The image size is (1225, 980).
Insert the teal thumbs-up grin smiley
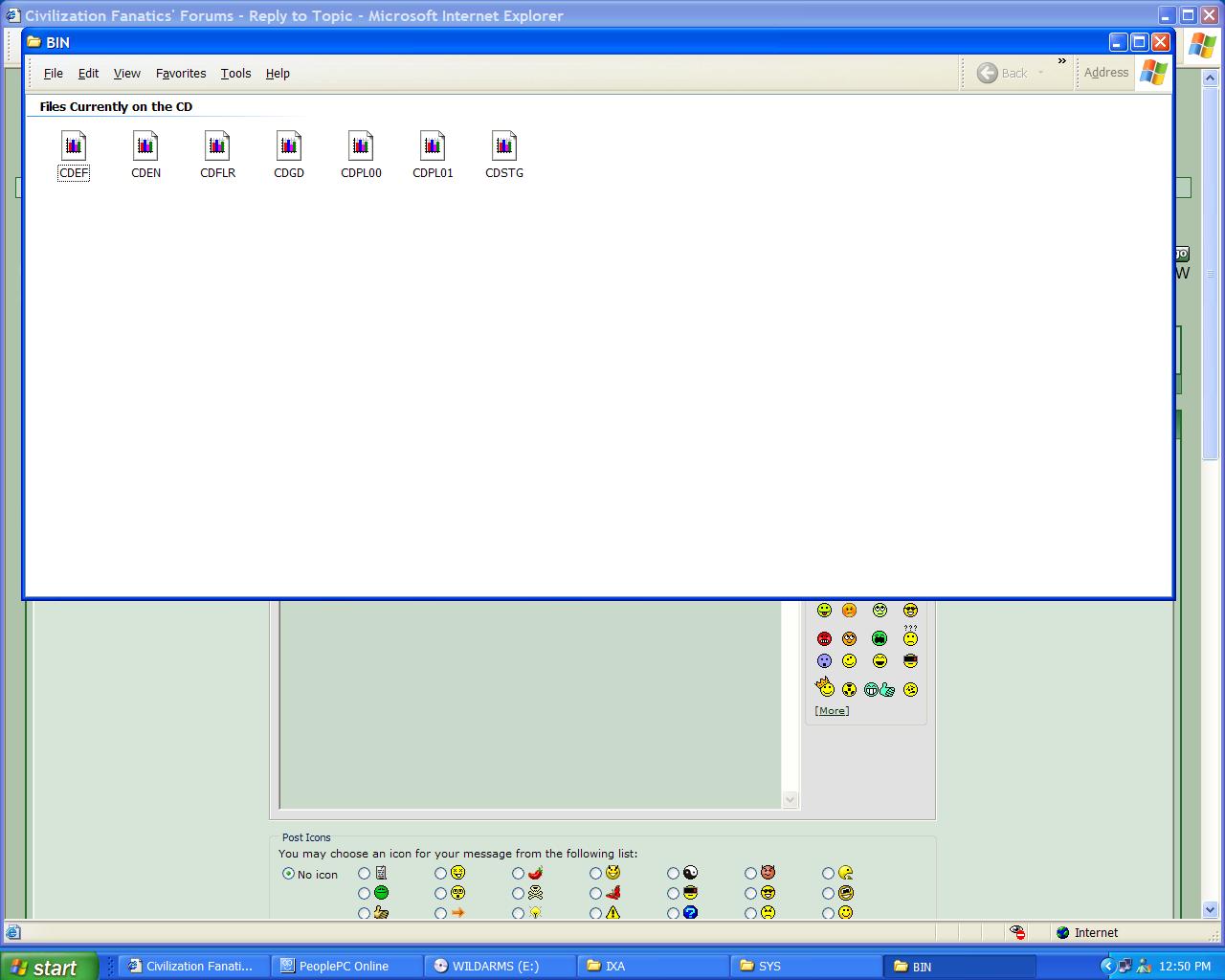(880, 689)
